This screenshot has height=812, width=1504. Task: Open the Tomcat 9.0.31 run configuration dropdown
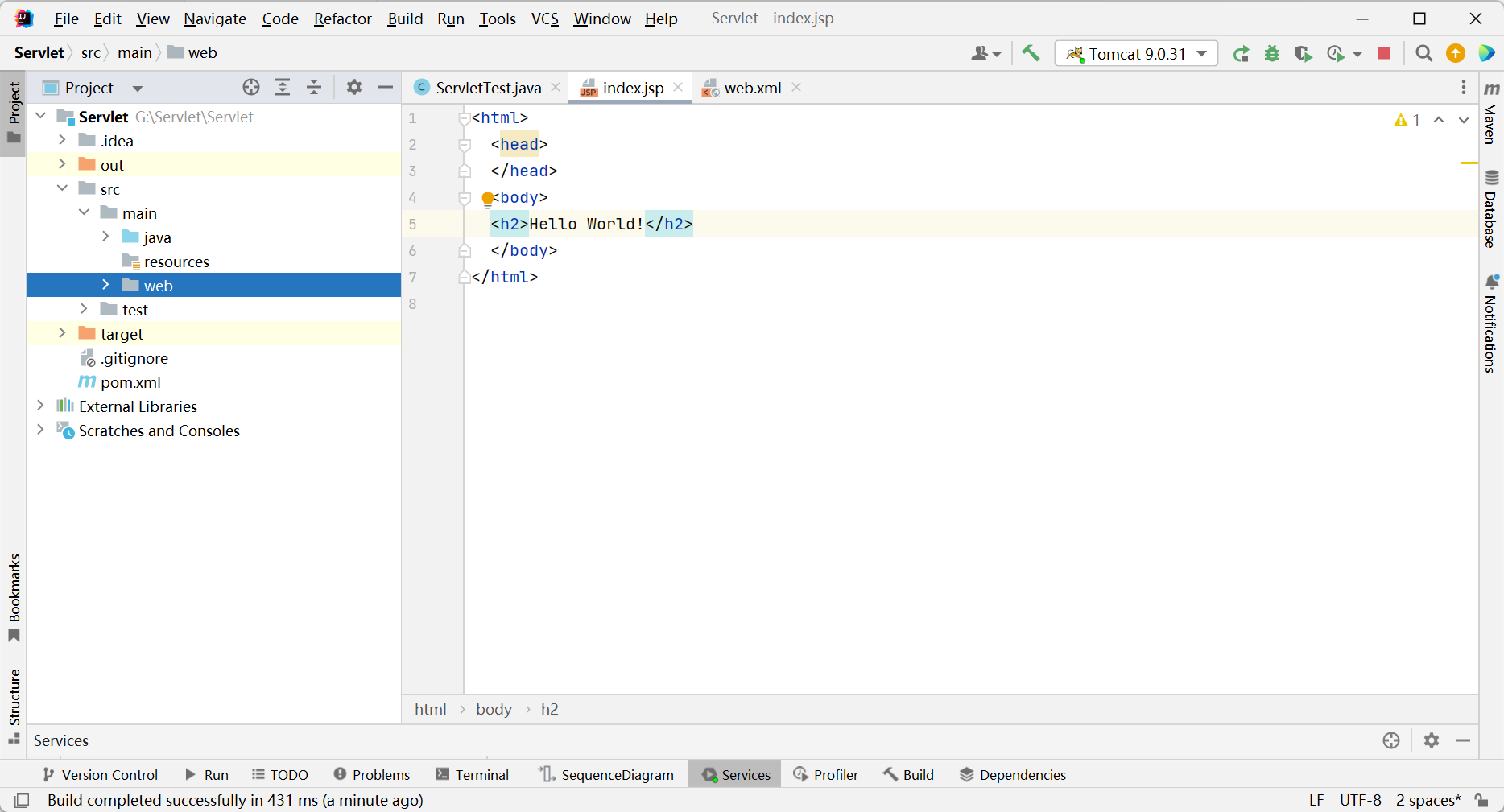(1136, 54)
